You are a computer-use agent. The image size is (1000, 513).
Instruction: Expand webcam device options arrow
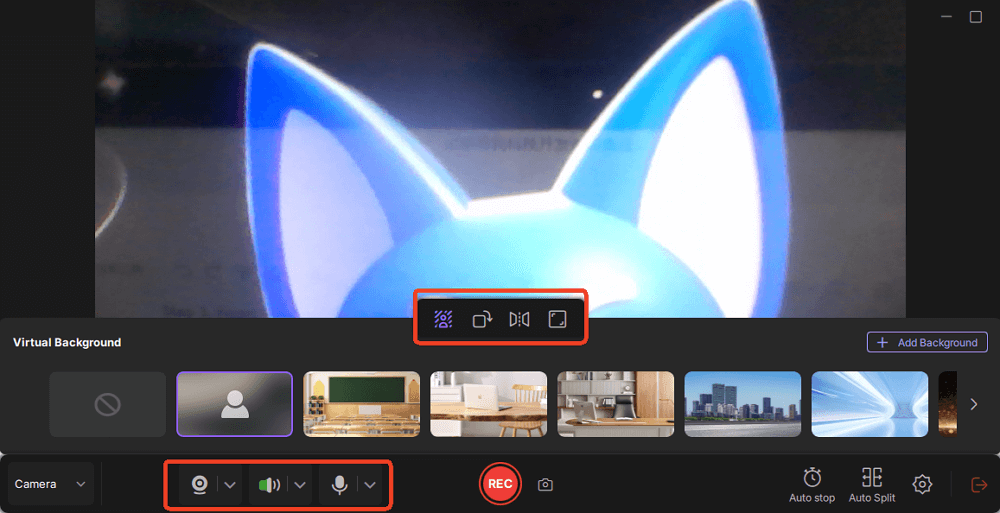coord(230,485)
